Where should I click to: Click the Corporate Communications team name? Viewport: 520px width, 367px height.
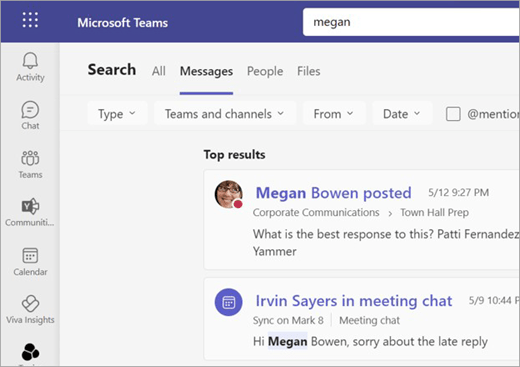[316, 212]
